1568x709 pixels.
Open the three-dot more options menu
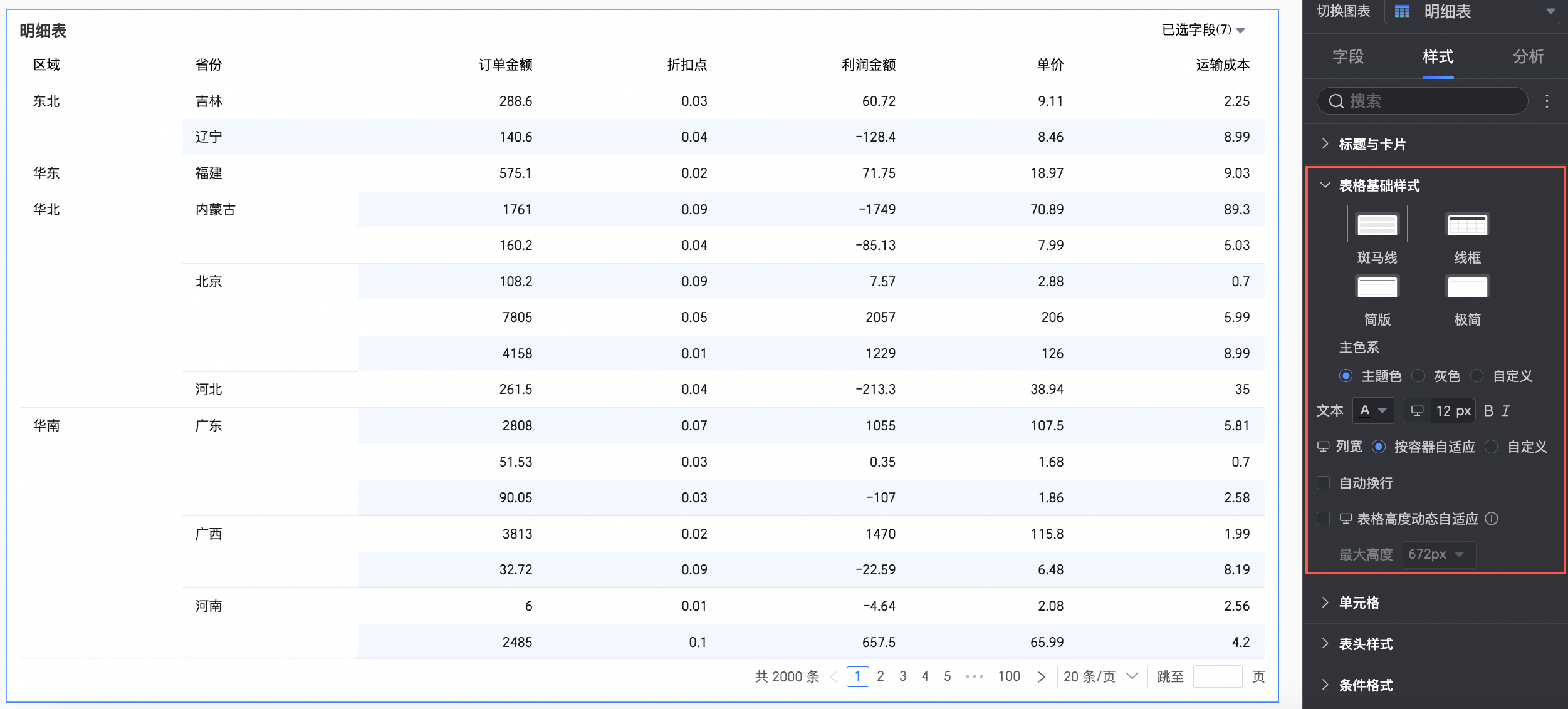(x=1547, y=101)
